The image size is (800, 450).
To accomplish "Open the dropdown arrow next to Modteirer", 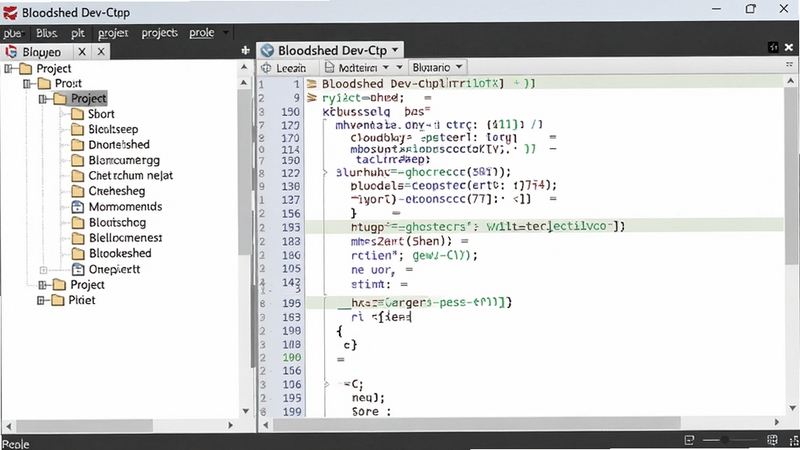I will 386,67.
